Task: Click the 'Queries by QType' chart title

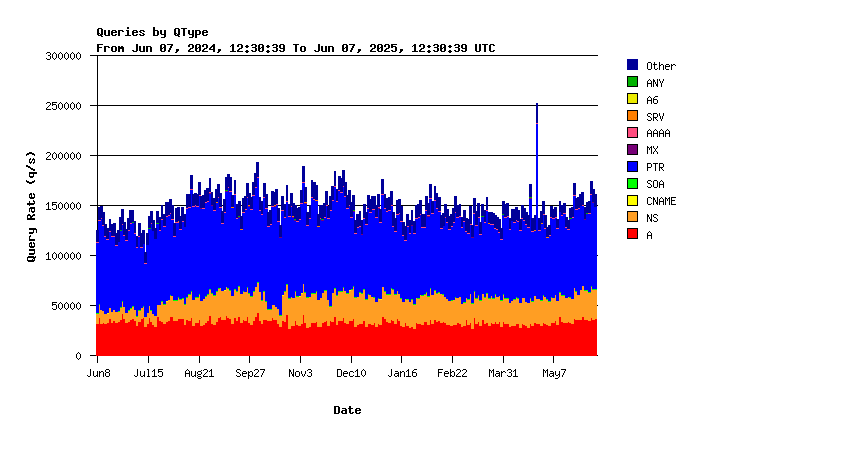Action: [152, 33]
